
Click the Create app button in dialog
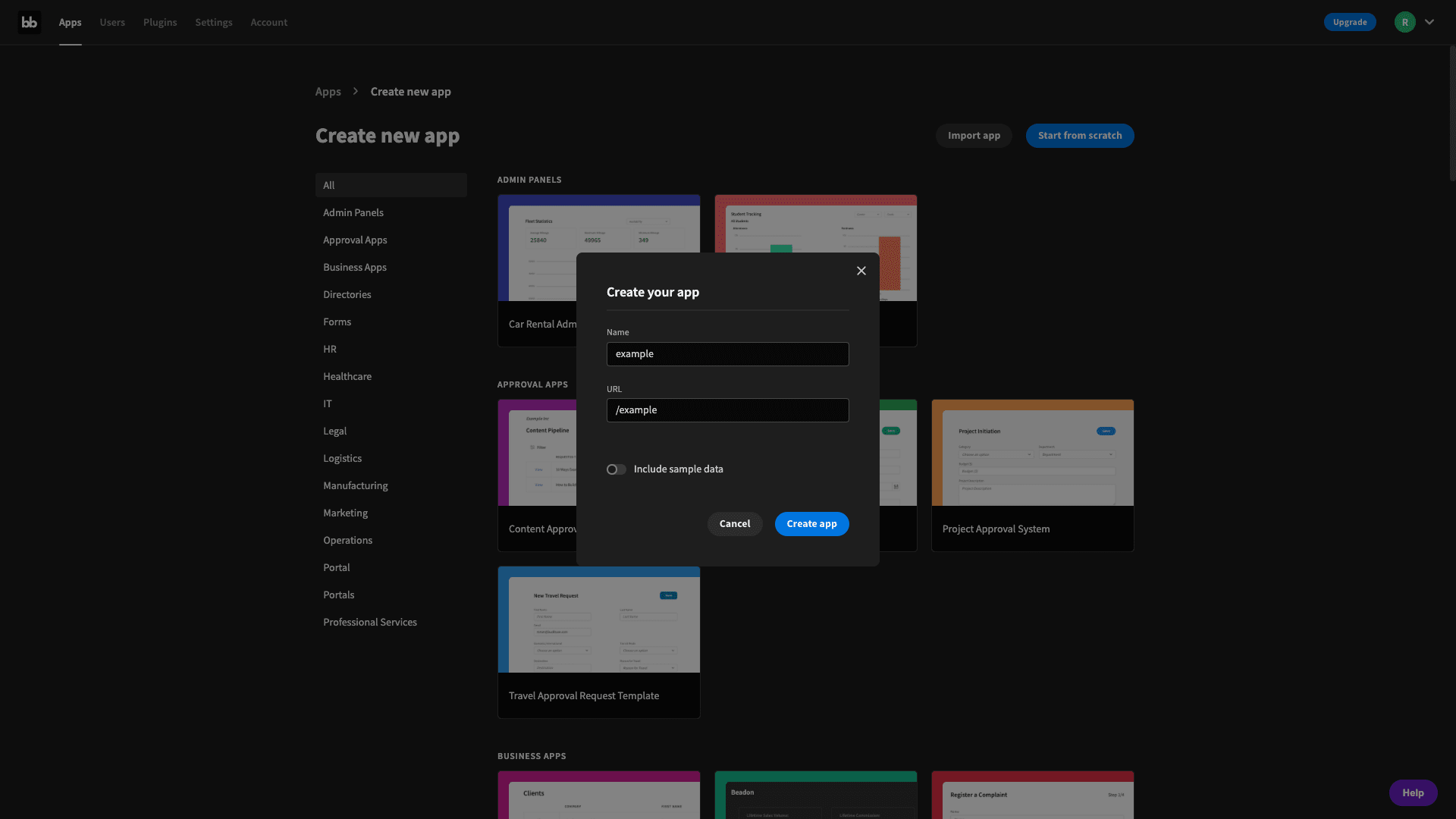[x=812, y=524]
